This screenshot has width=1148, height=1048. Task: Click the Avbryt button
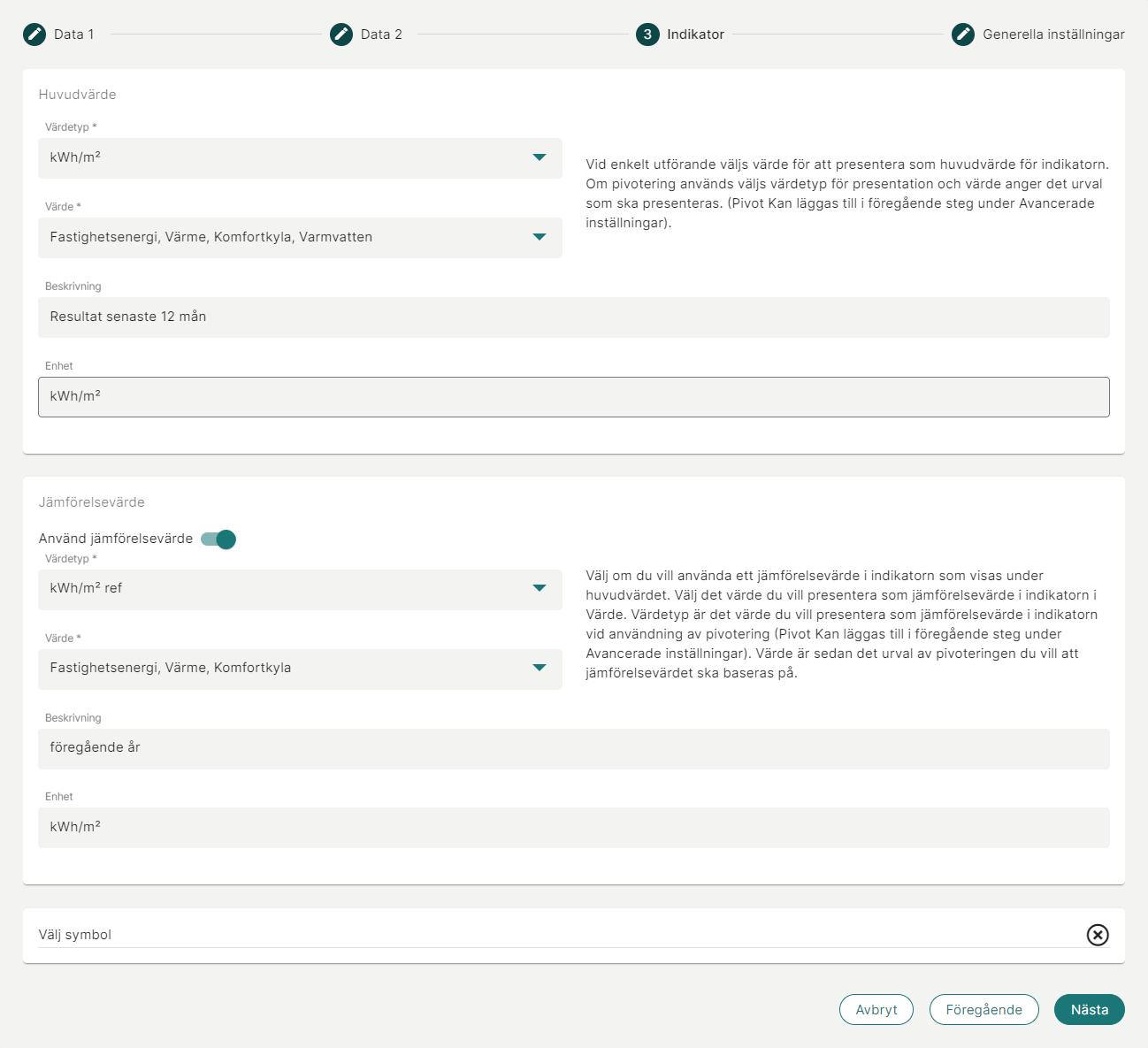[876, 1010]
